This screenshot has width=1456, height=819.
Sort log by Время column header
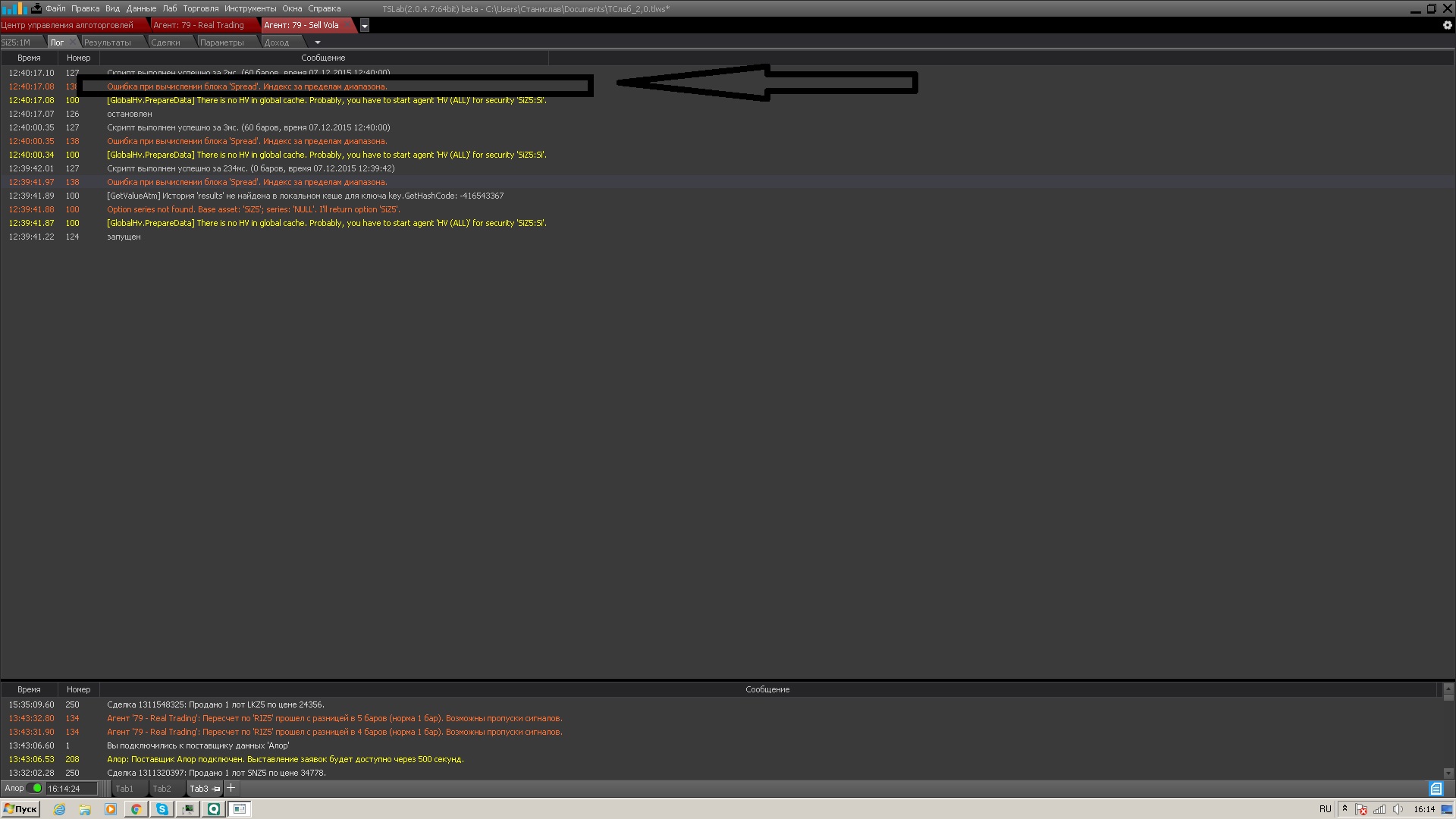(x=29, y=58)
